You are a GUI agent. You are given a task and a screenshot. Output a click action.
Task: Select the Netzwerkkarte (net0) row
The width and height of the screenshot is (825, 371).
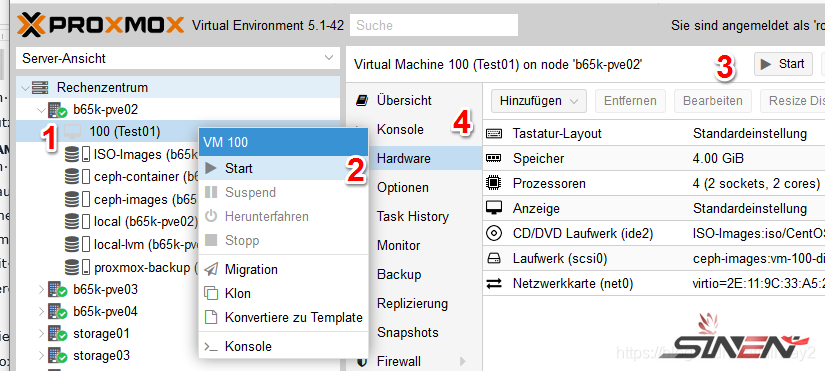click(x=653, y=284)
